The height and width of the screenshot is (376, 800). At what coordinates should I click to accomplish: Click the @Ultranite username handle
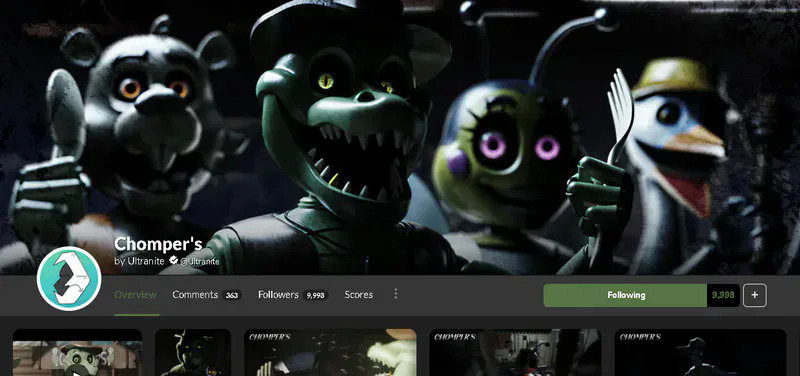pos(199,262)
